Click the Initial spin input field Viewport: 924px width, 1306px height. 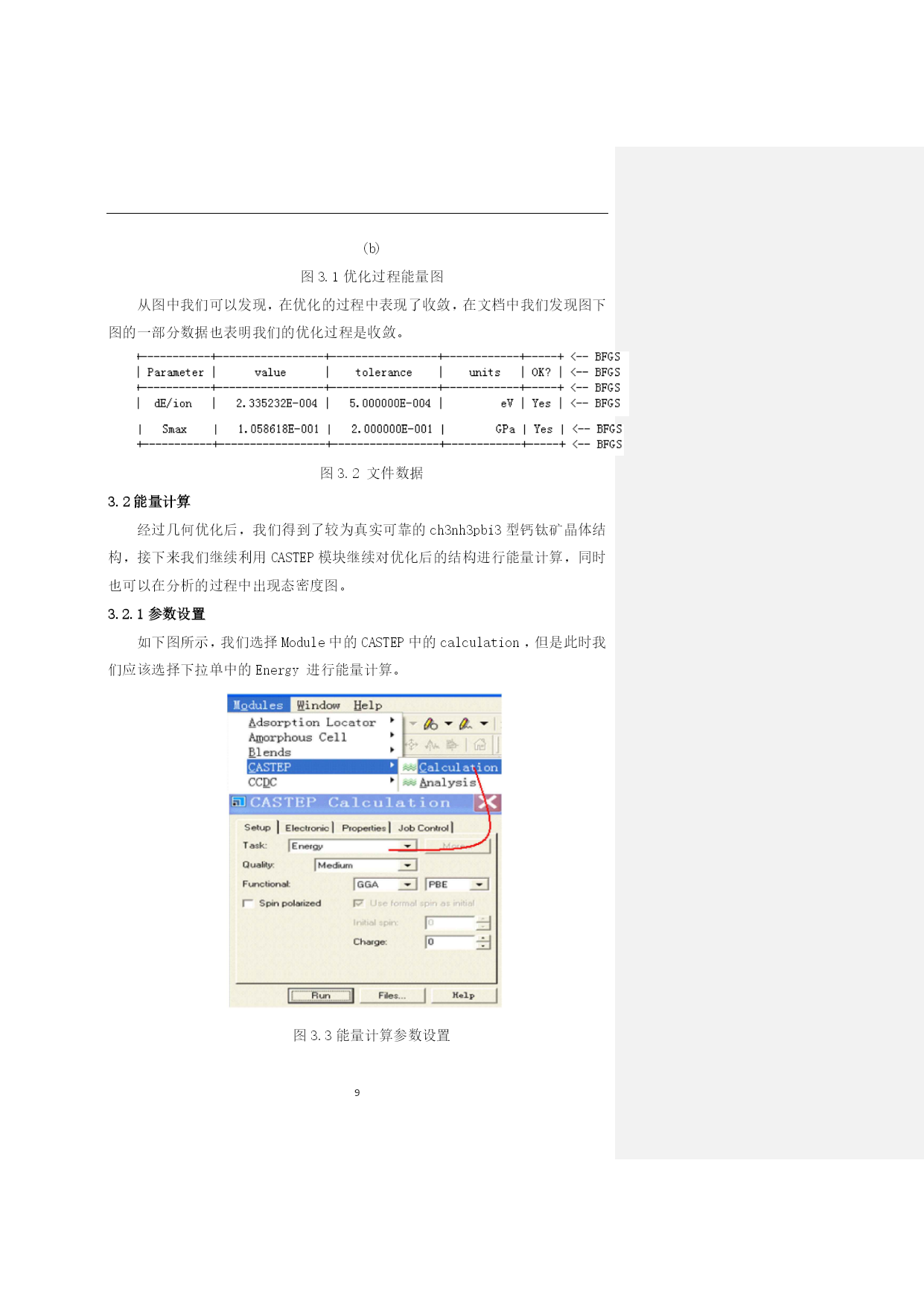(x=450, y=923)
